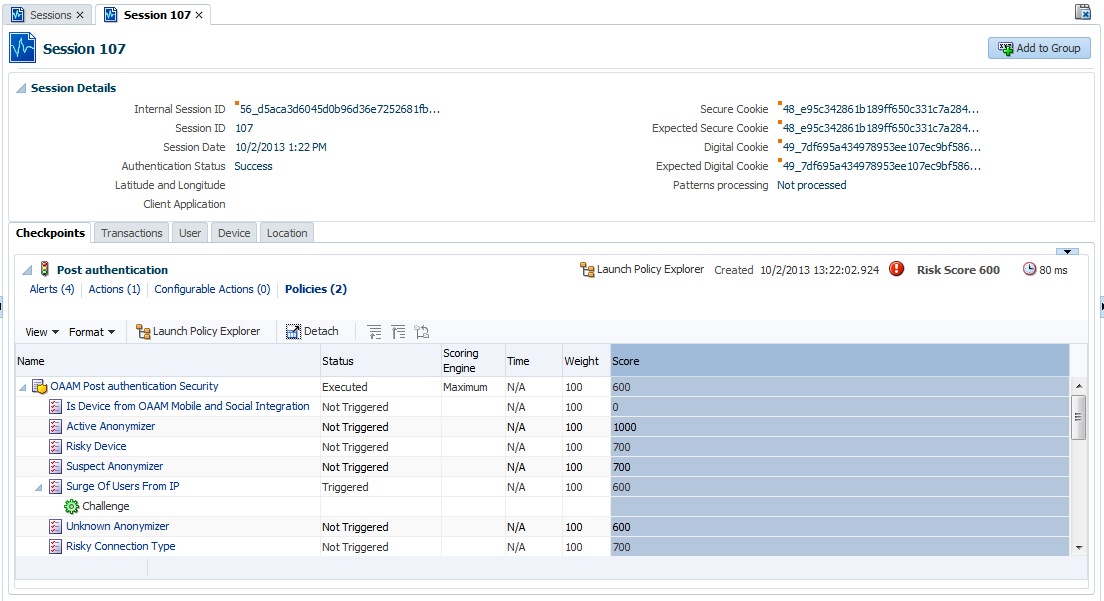
Task: Select the Checkpoints tab
Action: point(50,233)
